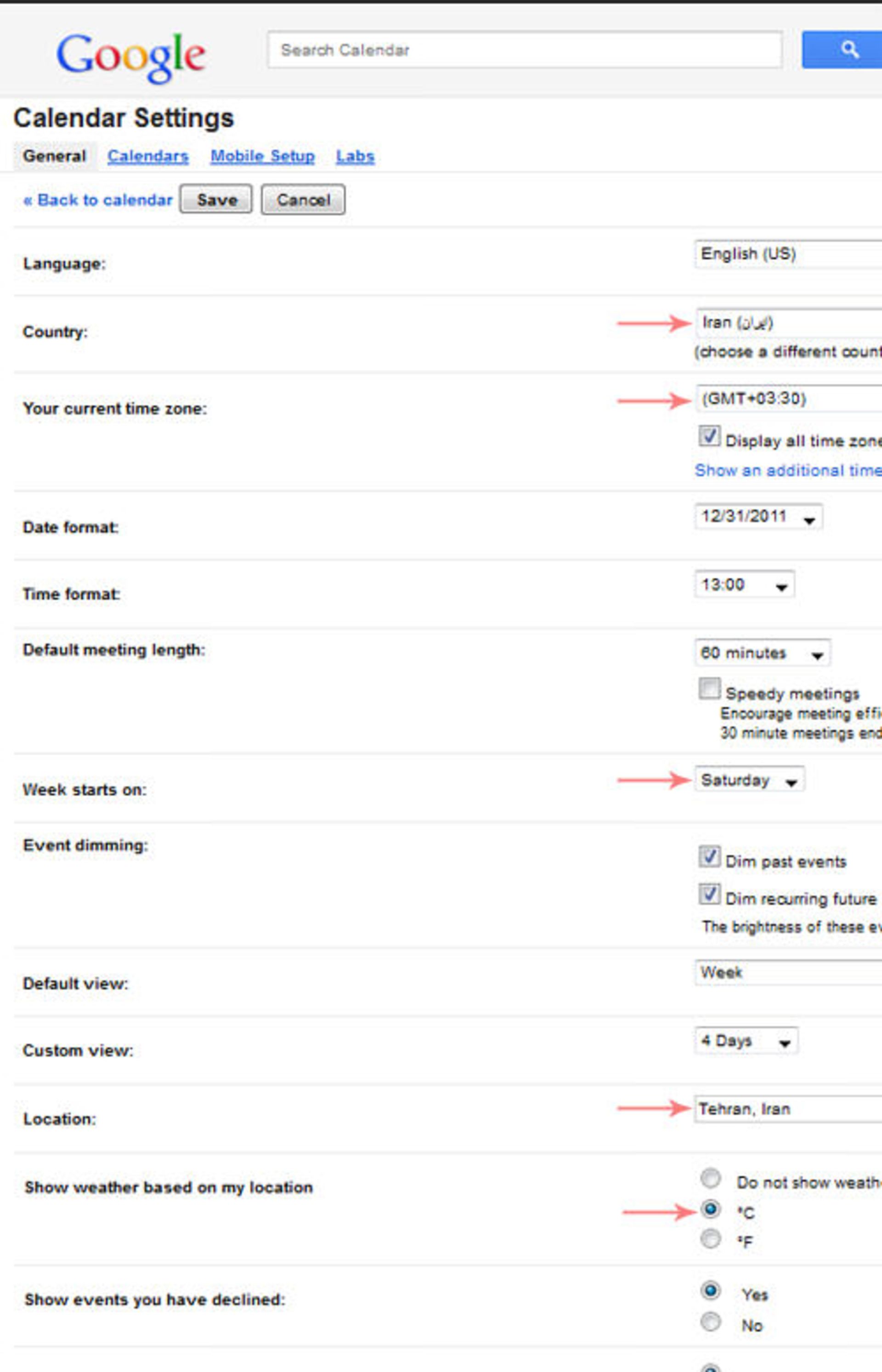The image size is (882, 1372).
Task: Click the blue search magnifier button
Action: click(848, 50)
